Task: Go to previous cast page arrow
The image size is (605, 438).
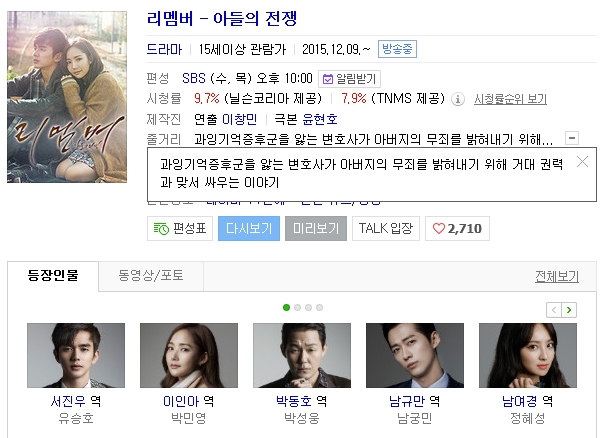Action: pos(554,310)
